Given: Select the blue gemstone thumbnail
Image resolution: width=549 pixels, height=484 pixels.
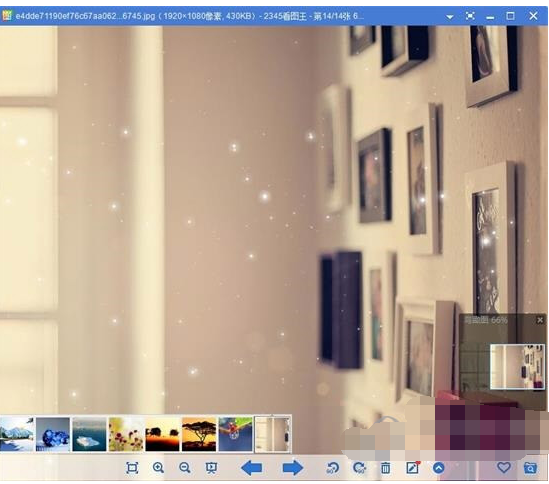Looking at the screenshot, I should point(53,434).
